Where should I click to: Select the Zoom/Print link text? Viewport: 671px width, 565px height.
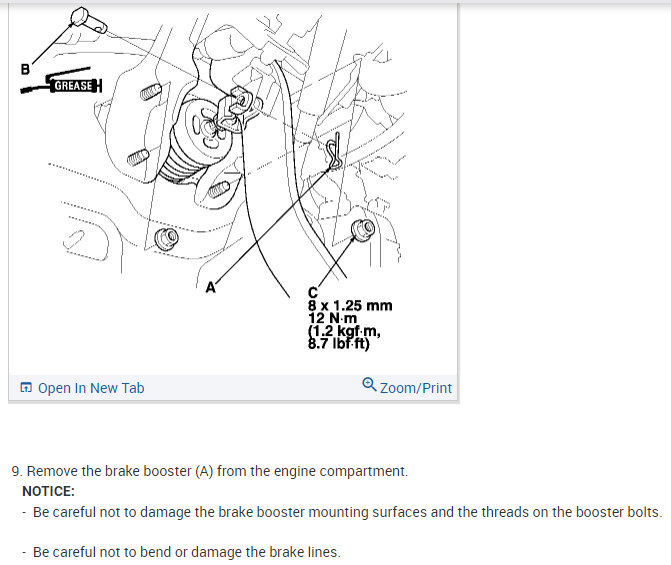coord(416,388)
